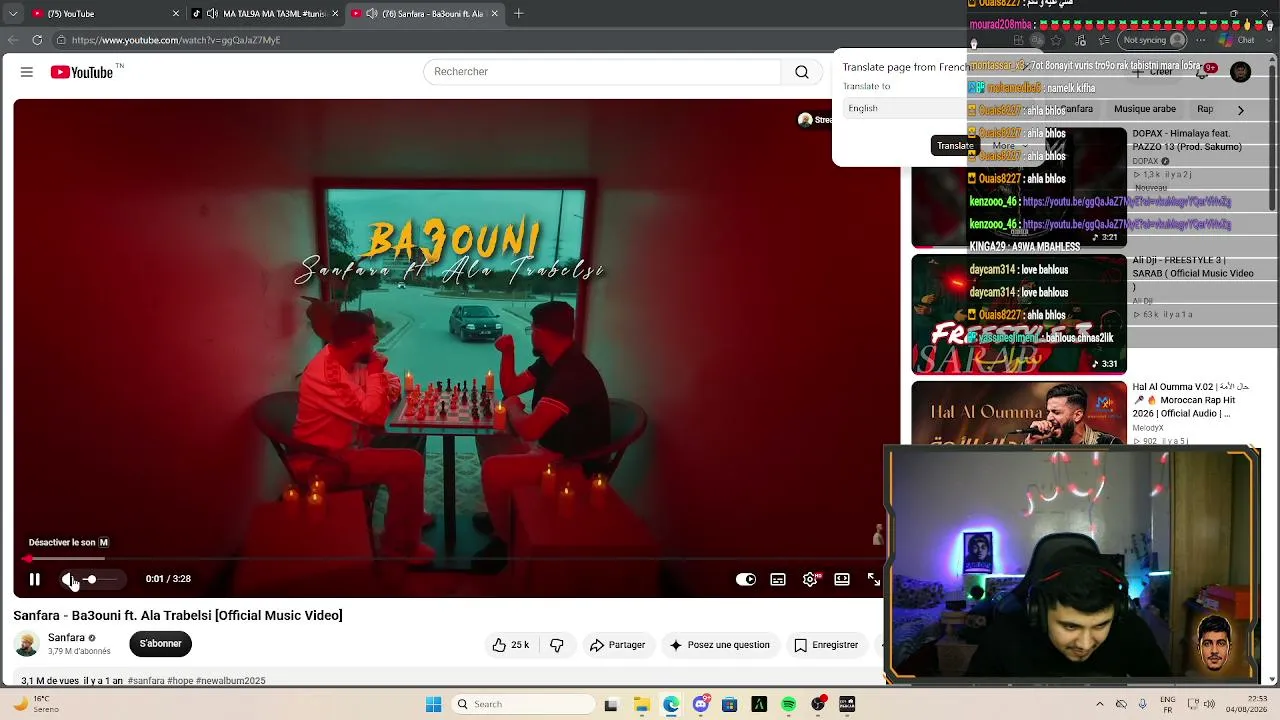Like the video showing 25 k
The image size is (1280, 720).
click(x=510, y=645)
